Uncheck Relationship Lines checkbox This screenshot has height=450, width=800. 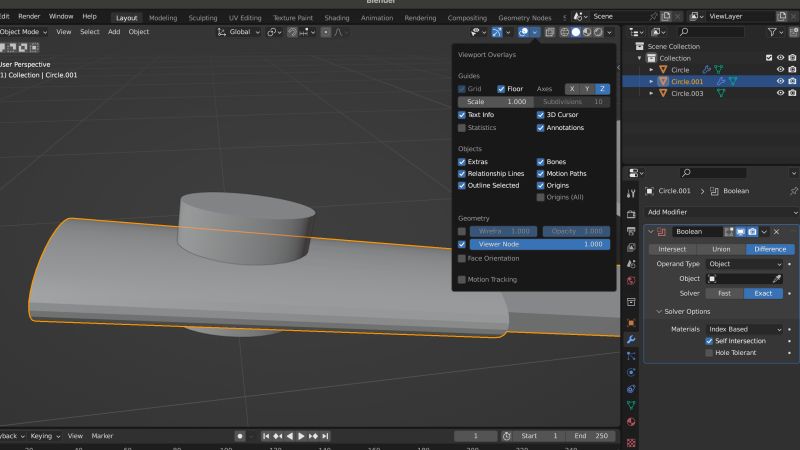[x=462, y=173]
